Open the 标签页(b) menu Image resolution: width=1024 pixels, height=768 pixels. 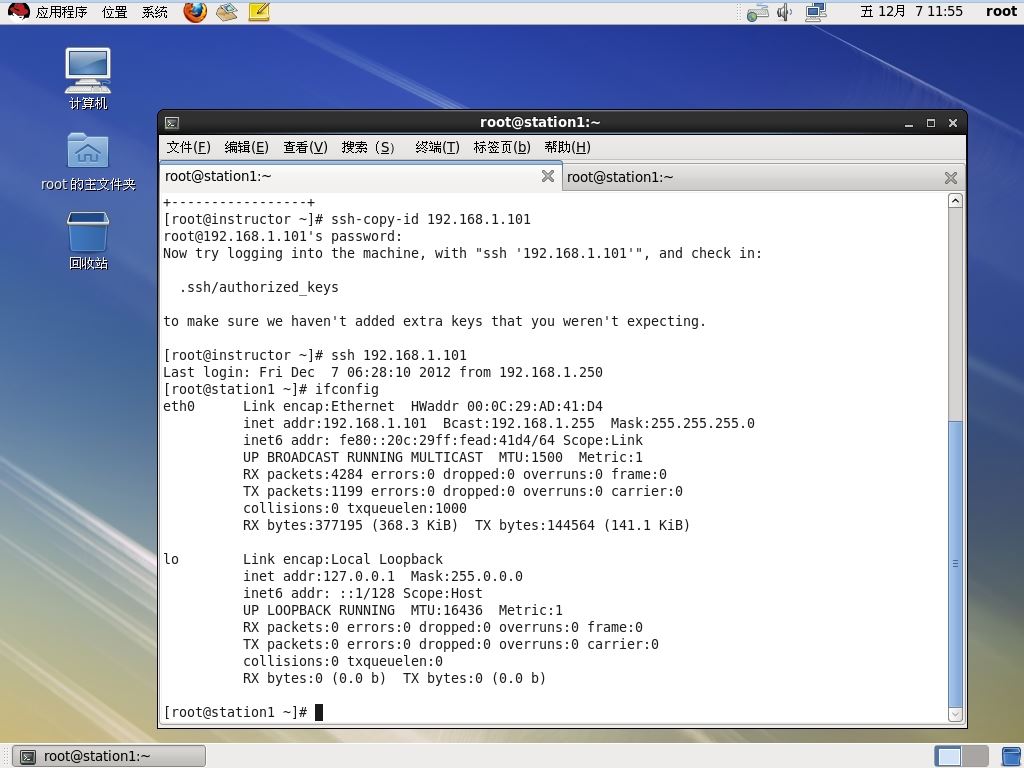pyautogui.click(x=502, y=147)
